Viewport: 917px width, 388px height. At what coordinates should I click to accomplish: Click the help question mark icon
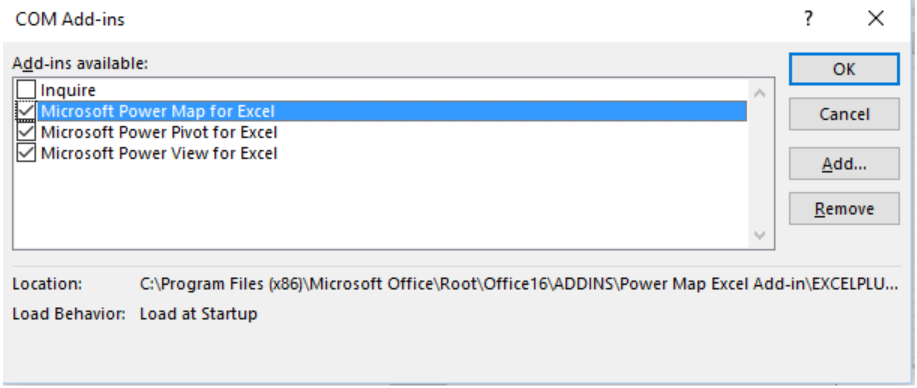tap(808, 19)
